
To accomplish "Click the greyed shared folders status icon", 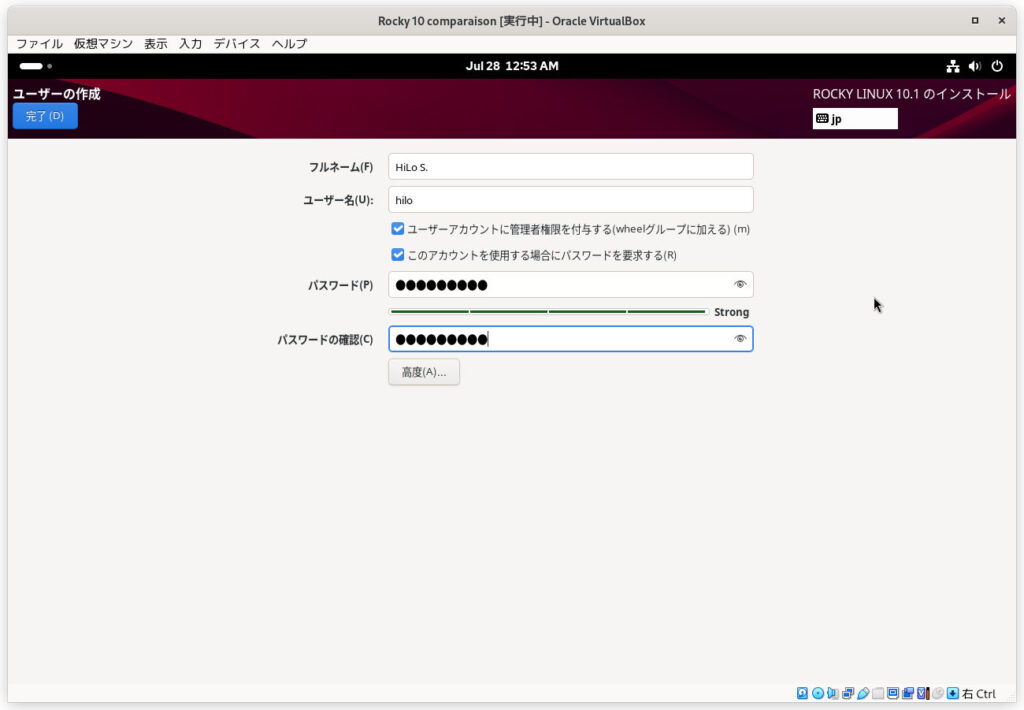I will [x=878, y=693].
